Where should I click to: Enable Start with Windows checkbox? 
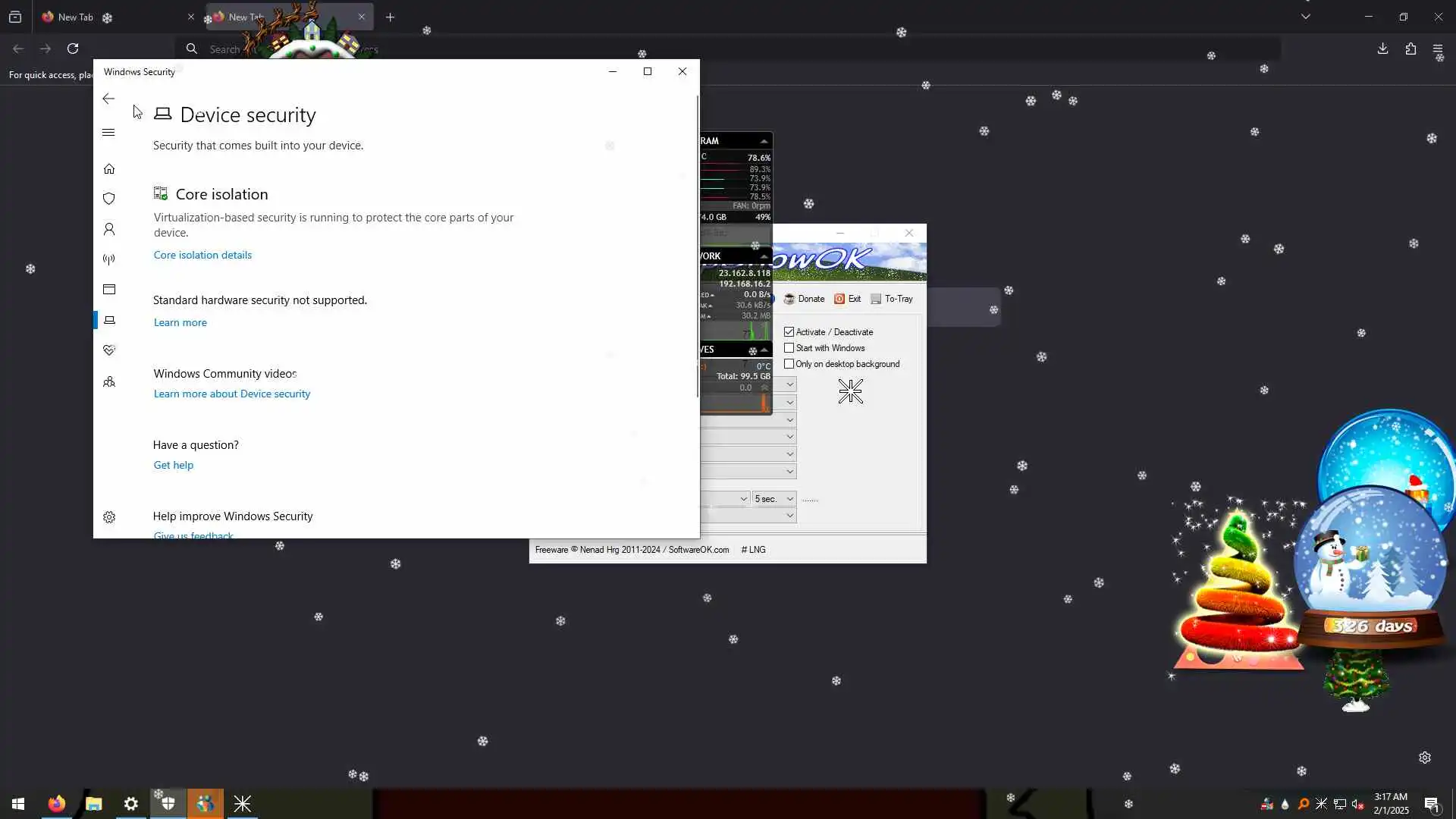coord(789,348)
